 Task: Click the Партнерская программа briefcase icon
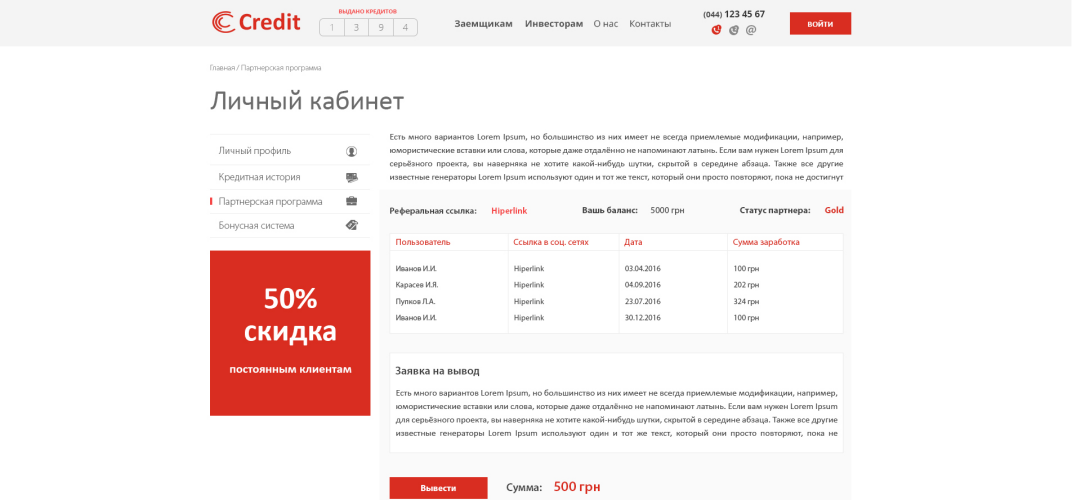point(352,201)
